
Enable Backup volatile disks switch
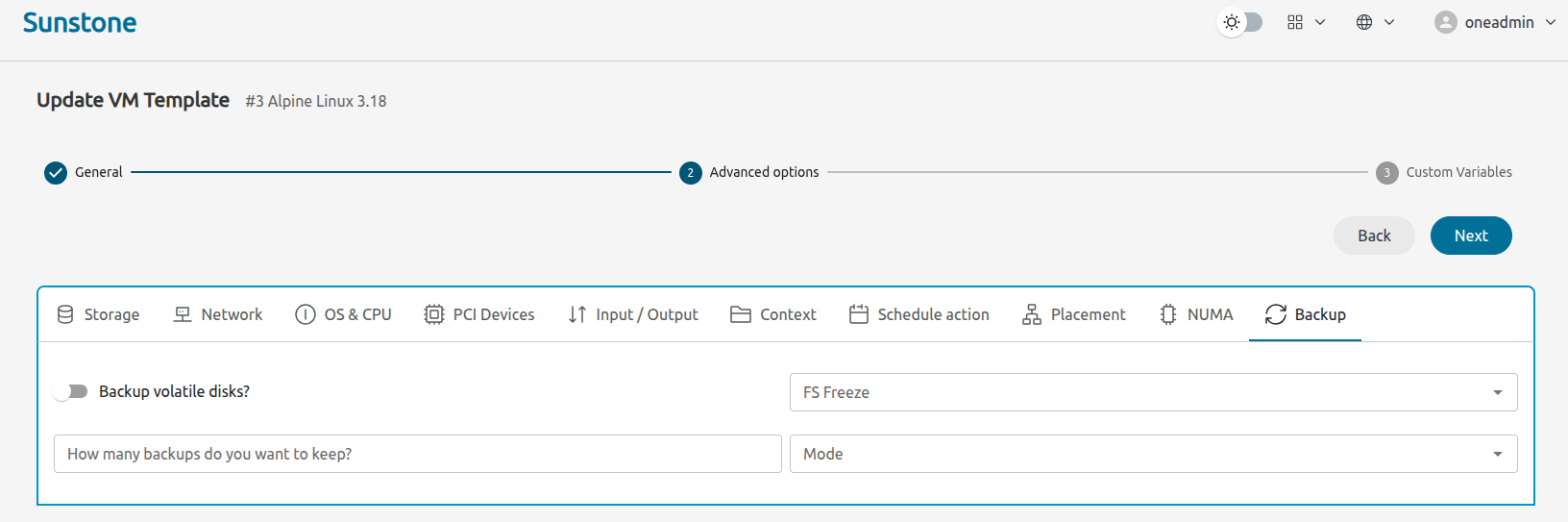[x=71, y=391]
